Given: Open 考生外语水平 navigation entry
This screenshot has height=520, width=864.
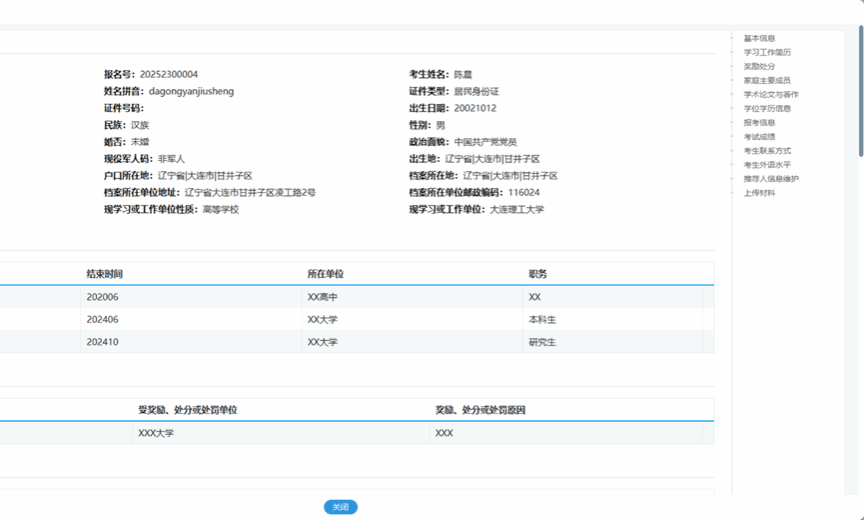Looking at the screenshot, I should (x=767, y=164).
